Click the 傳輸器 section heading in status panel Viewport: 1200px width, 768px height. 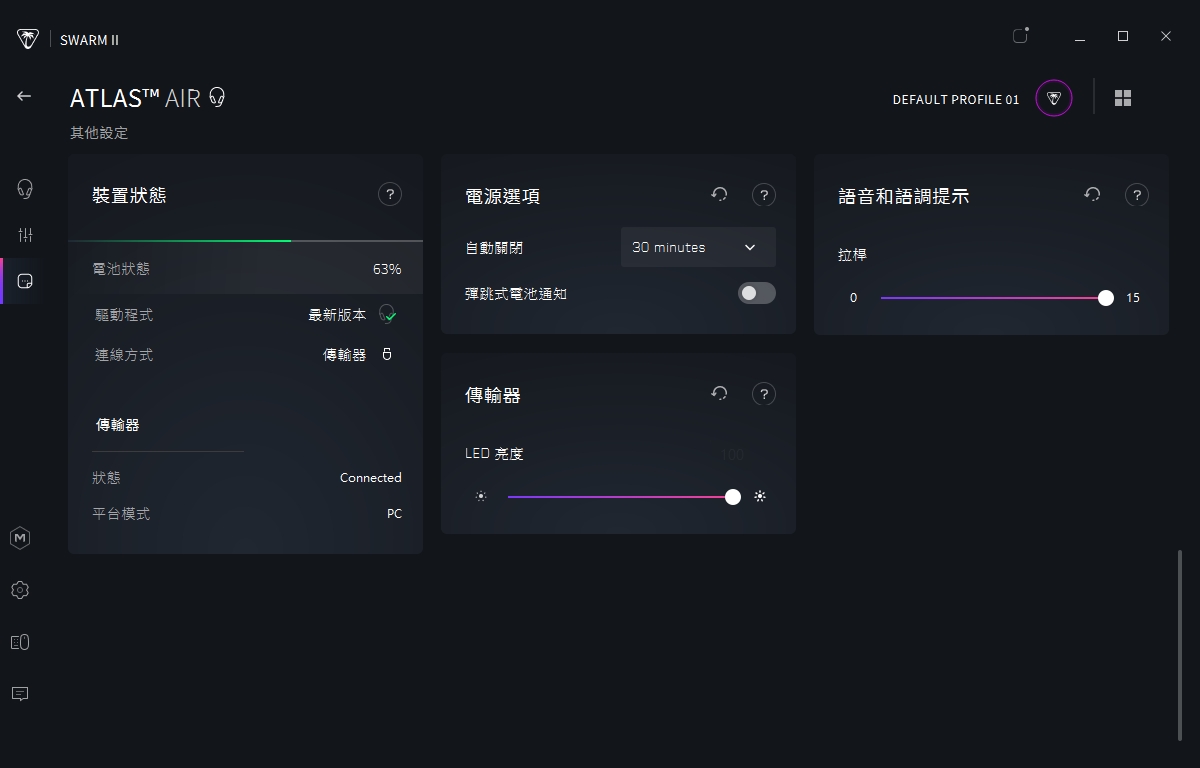click(117, 425)
